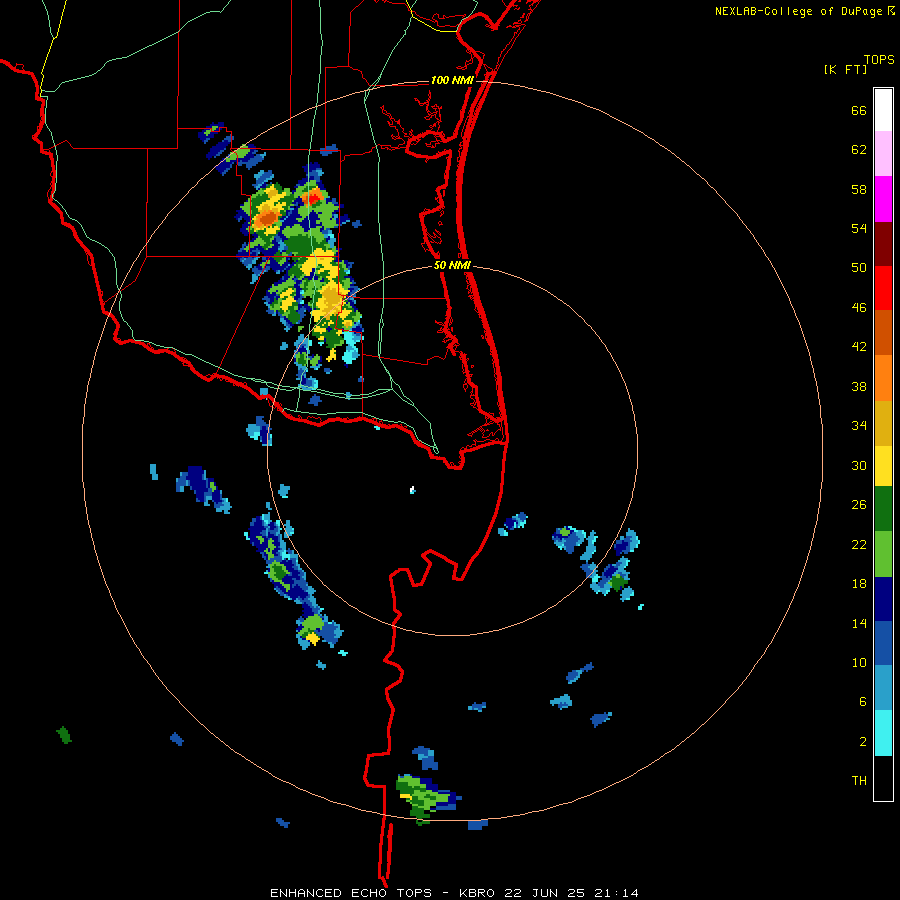Select the medium blue 18 kft legend swatch
Screen dimensions: 900x900
tap(883, 643)
